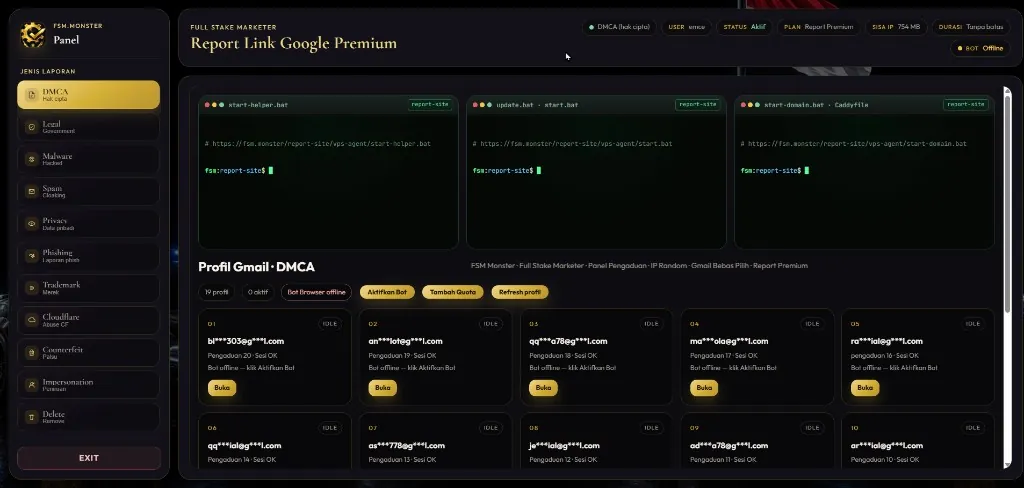Click the FSM.Monster gear logo icon
This screenshot has width=1024, height=488.
33,35
